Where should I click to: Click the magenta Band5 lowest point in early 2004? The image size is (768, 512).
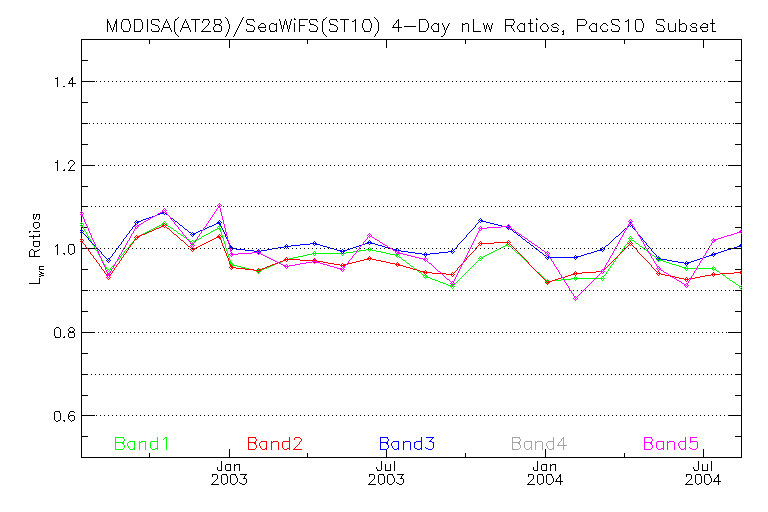[576, 298]
